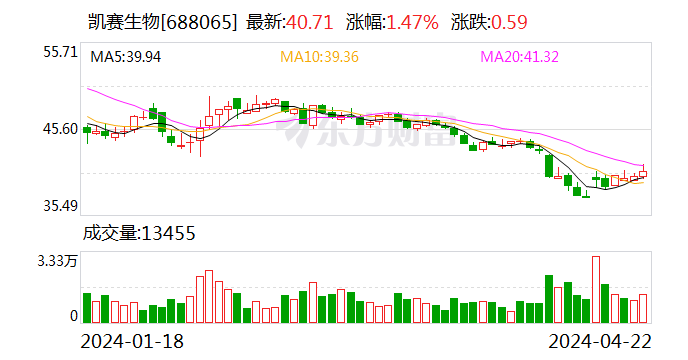Select the MA10:39.36 indicator label

[319, 57]
